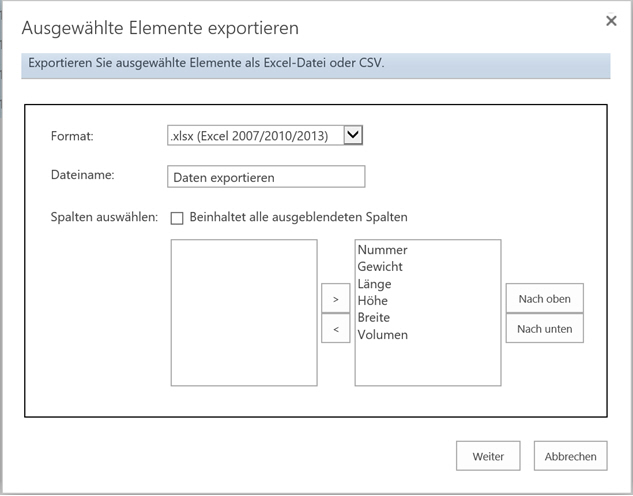633x496 pixels.
Task: Select the .xlsx format combo box
Action: point(265,135)
